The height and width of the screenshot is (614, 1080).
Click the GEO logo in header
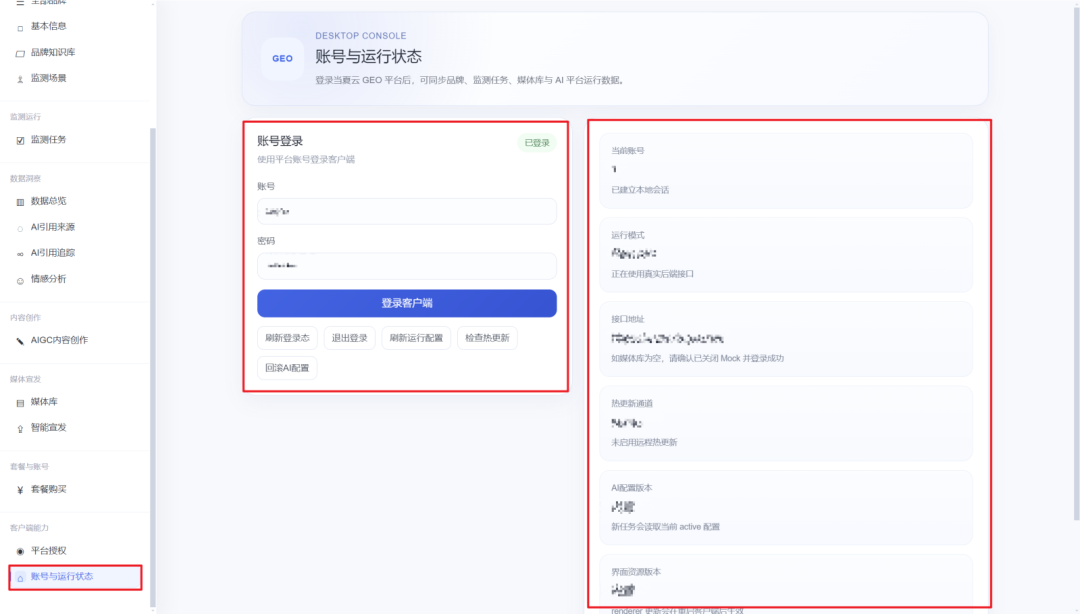point(282,59)
